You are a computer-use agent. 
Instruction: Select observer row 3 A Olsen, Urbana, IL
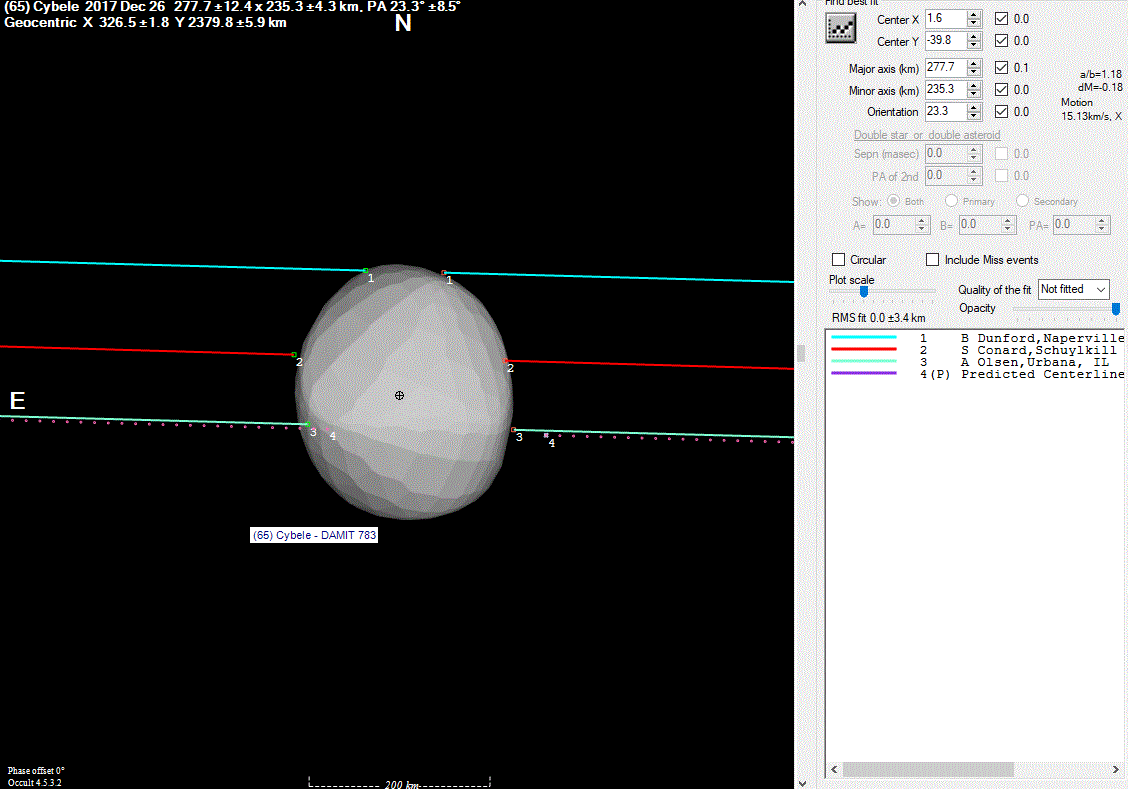975,362
